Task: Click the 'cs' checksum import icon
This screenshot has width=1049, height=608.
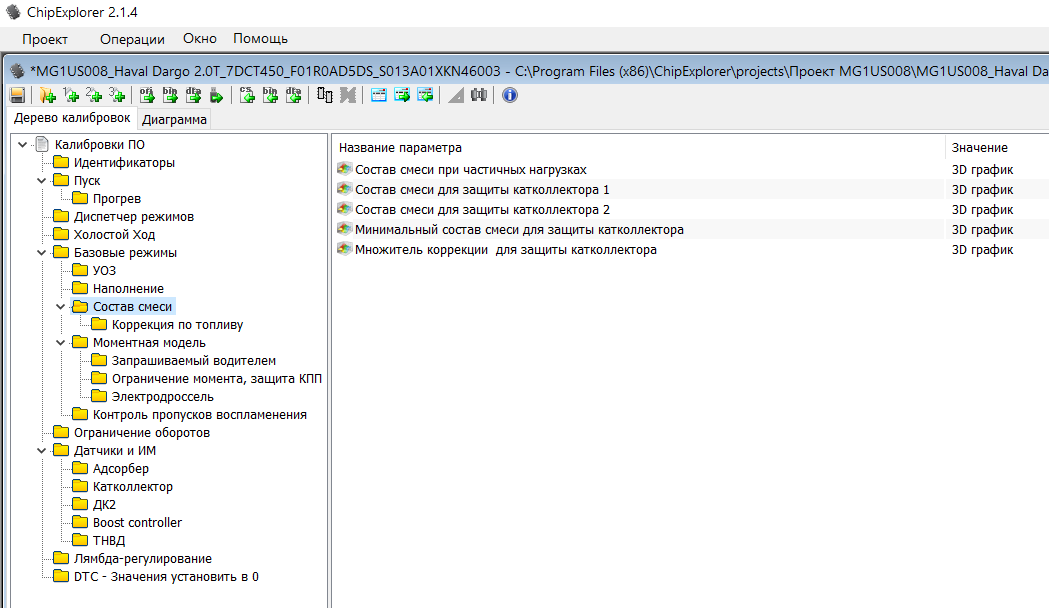Action: 247,95
